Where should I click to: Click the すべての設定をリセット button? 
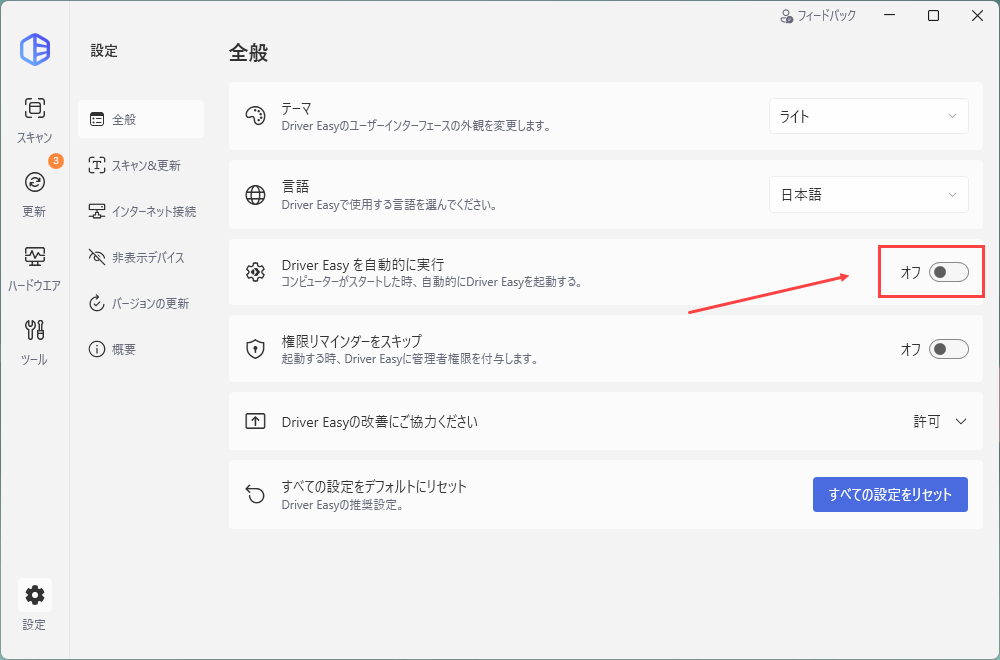890,494
